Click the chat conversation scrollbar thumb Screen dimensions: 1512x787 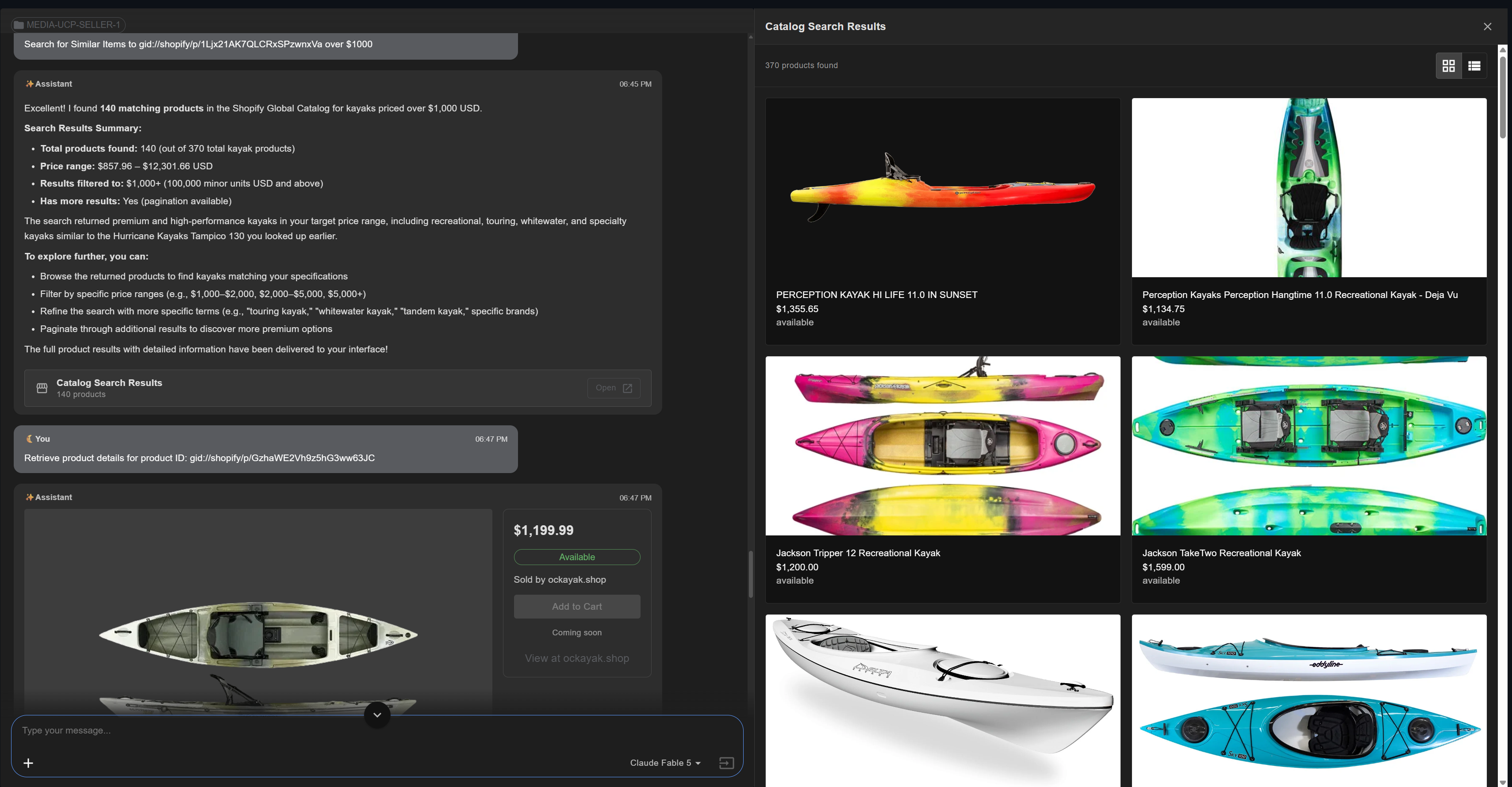pos(750,574)
